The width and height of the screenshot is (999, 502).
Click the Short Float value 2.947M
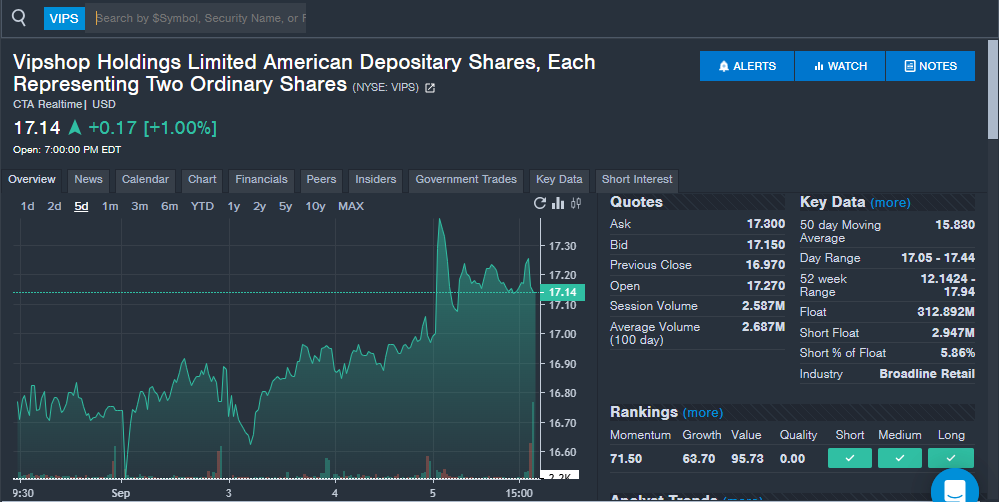953,333
